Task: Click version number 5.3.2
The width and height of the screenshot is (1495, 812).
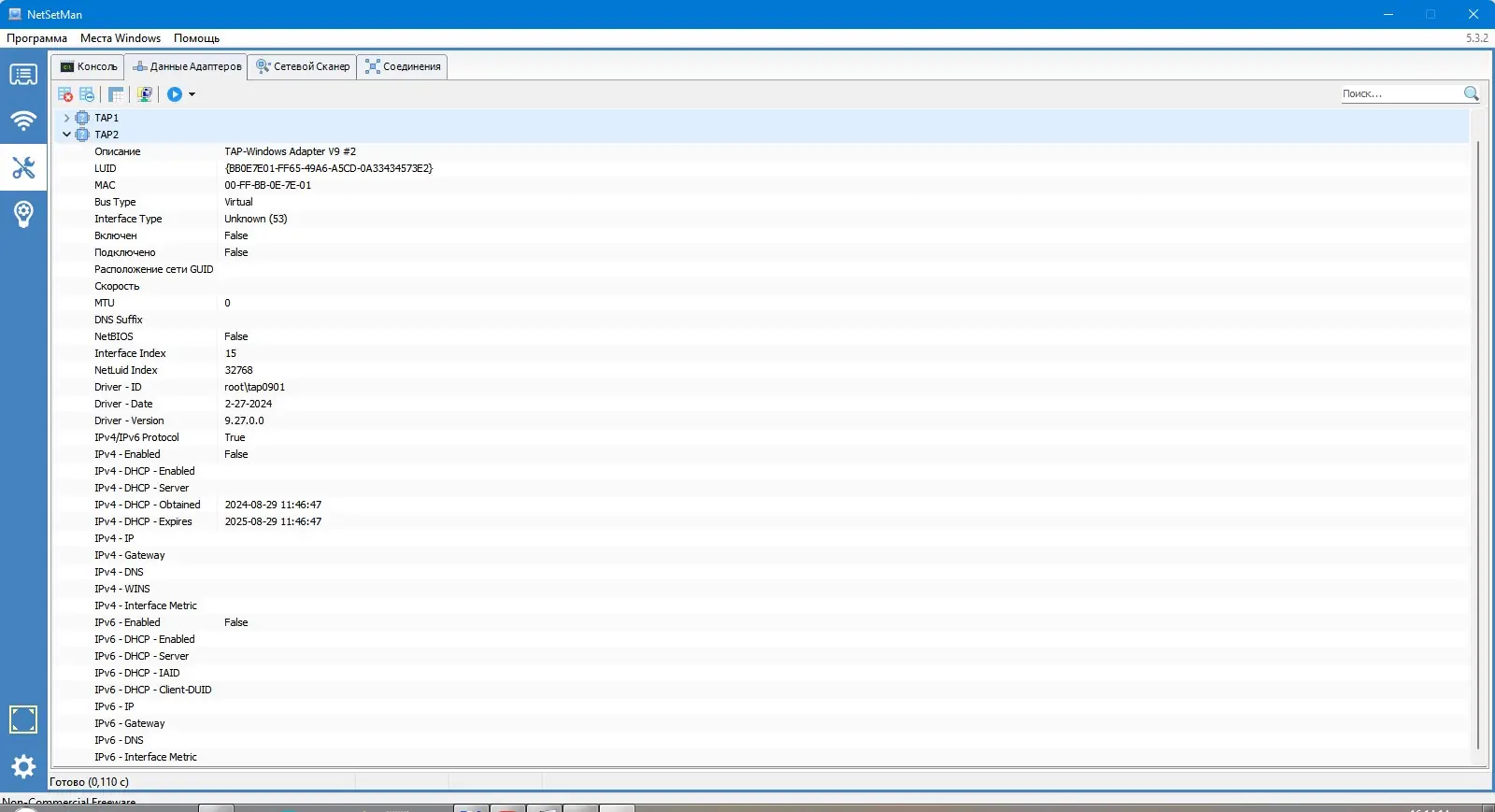Action: pos(1476,38)
